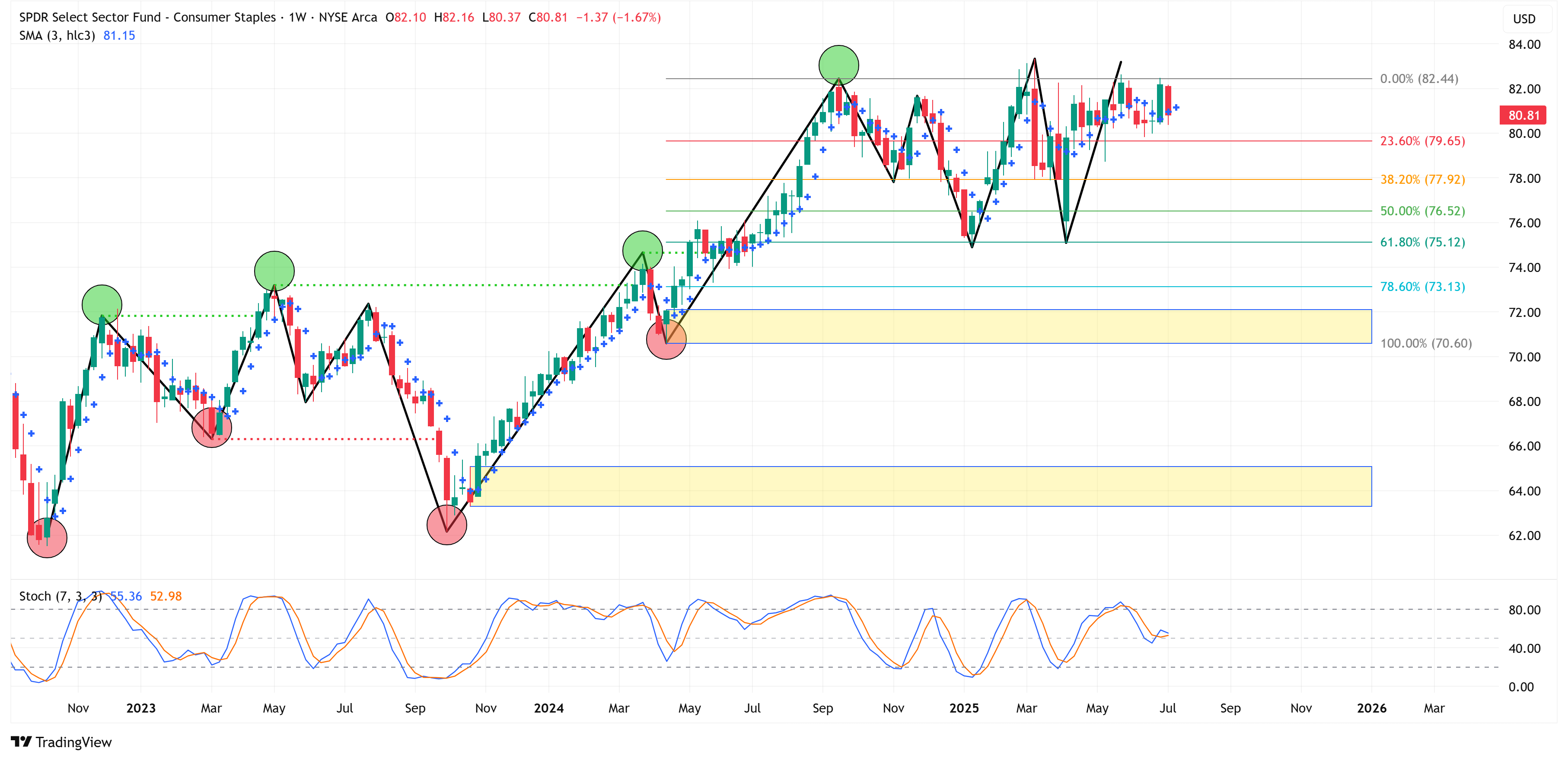Click the 1W interval in chart title
Screen dimensions: 1568x761
(298, 17)
